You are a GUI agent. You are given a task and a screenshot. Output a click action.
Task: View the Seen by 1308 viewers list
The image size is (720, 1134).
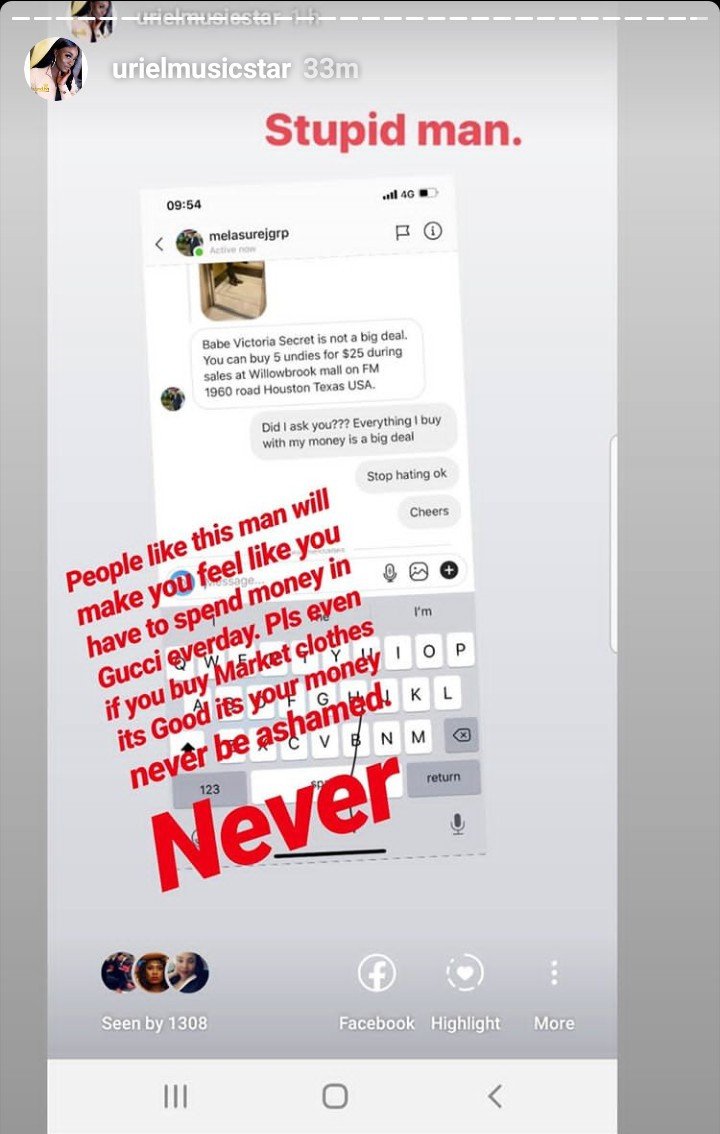(x=154, y=1023)
